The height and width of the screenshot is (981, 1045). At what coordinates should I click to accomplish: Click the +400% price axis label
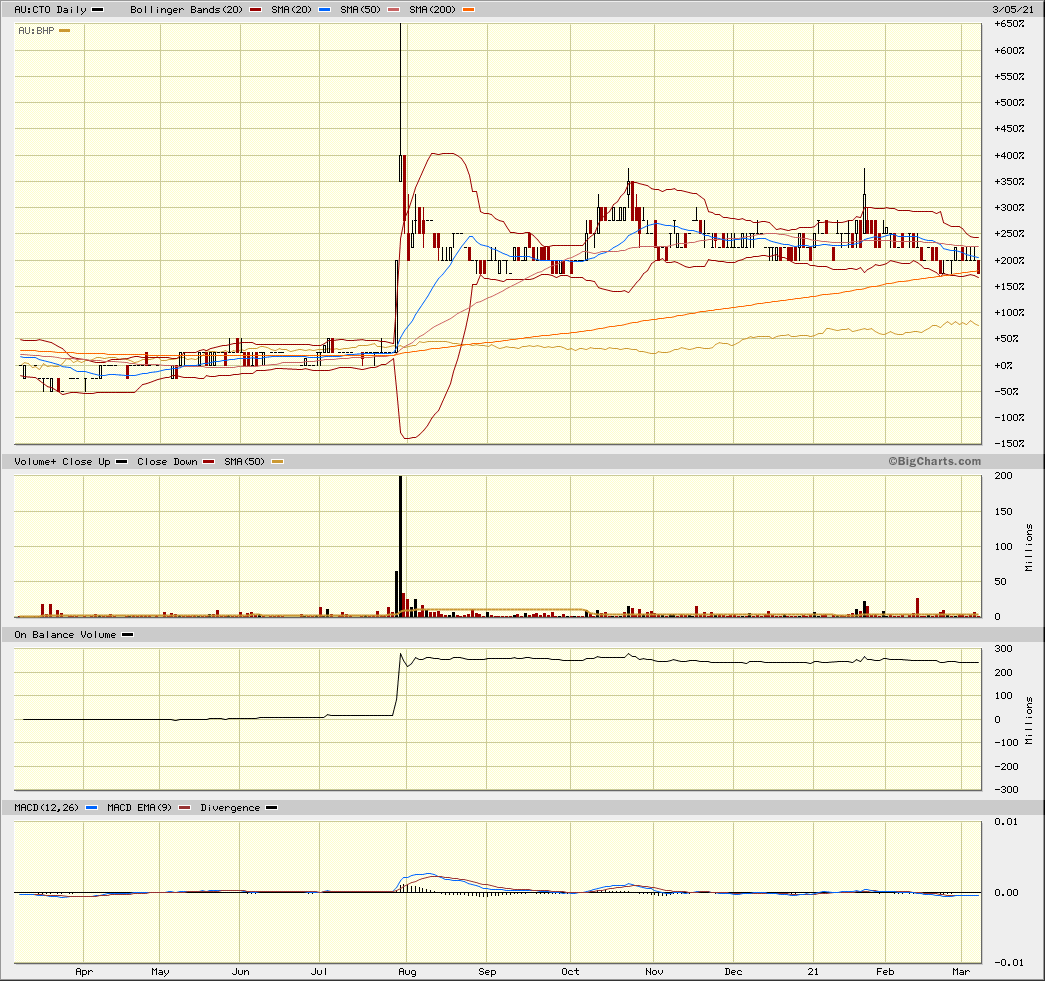click(x=1009, y=155)
